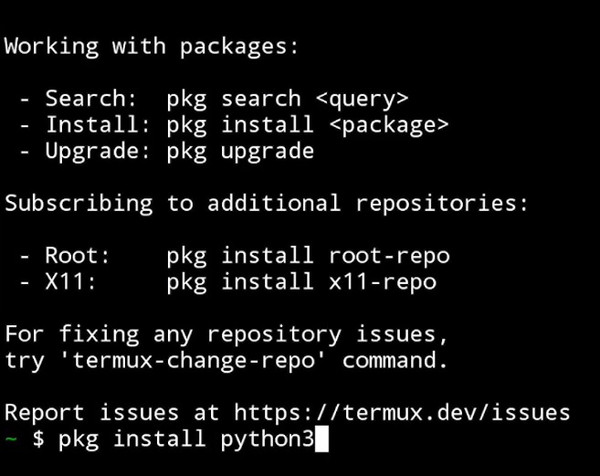Click the typed 'pkg install python3' command
This screenshot has width=600, height=476.
pos(186,438)
